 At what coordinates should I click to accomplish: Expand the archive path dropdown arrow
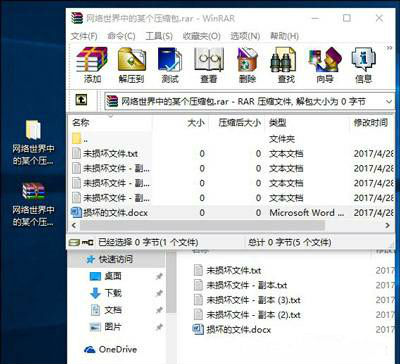[x=389, y=101]
